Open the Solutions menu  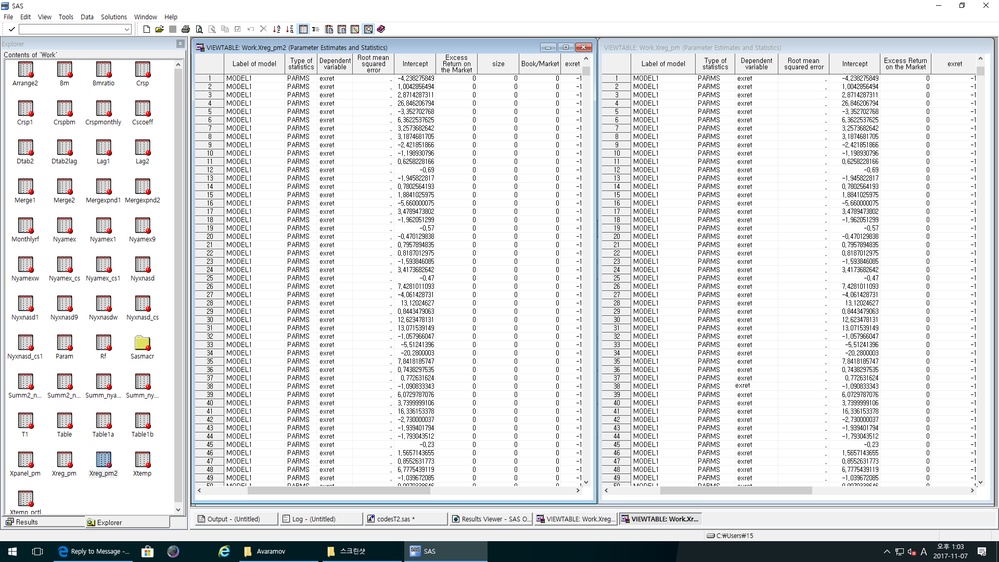(x=114, y=17)
